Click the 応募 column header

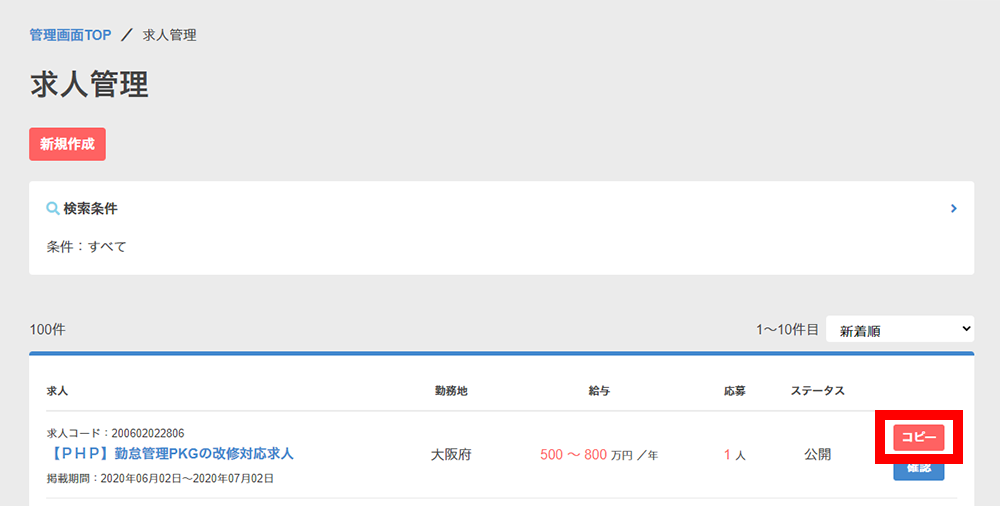[735, 390]
